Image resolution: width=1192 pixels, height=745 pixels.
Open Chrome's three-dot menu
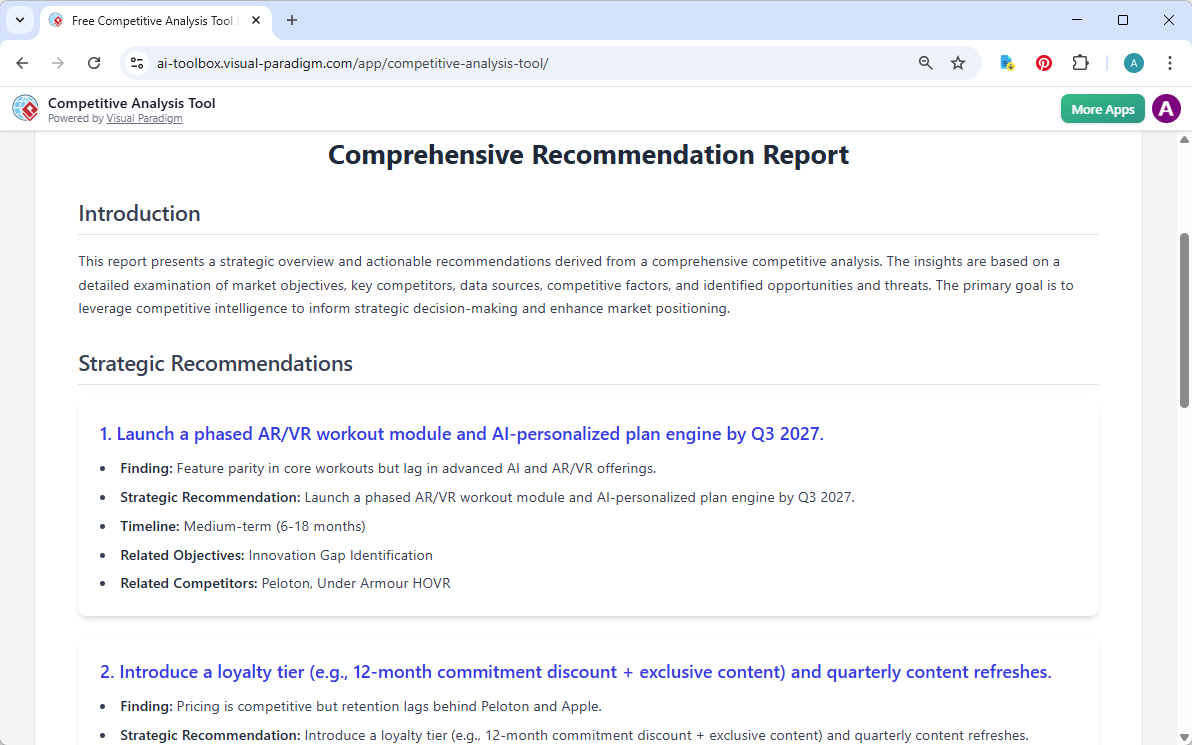tap(1170, 62)
